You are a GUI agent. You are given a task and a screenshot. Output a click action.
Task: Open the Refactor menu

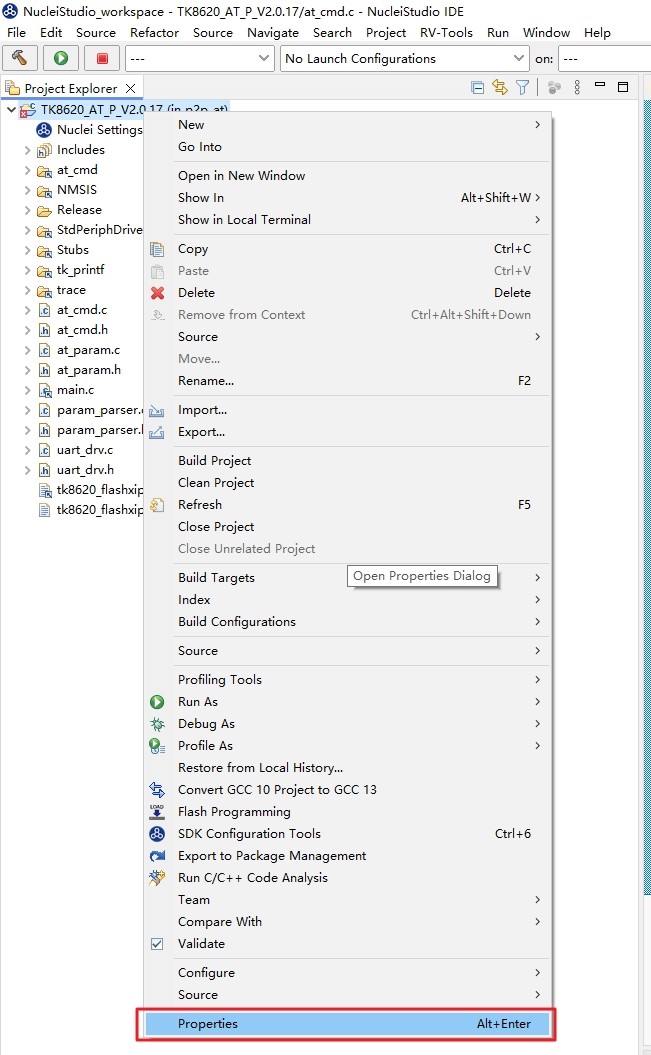pyautogui.click(x=154, y=32)
